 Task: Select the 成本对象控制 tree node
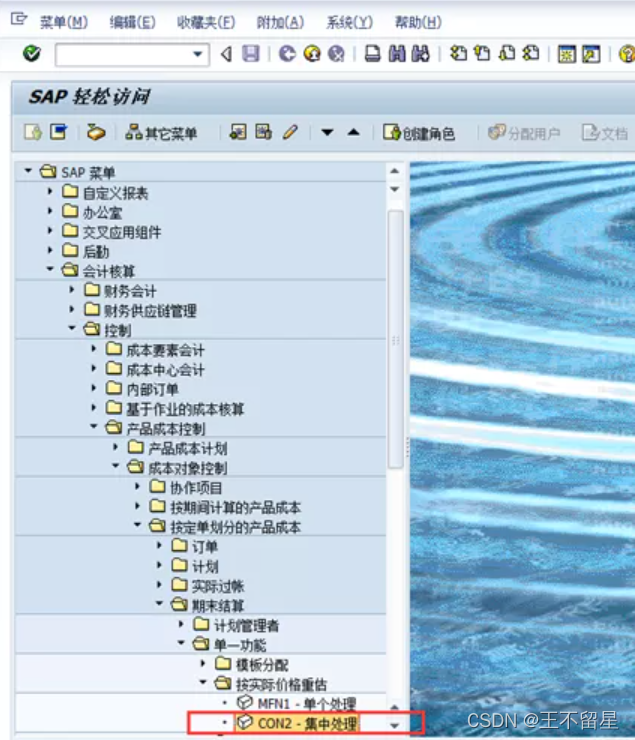coord(188,468)
